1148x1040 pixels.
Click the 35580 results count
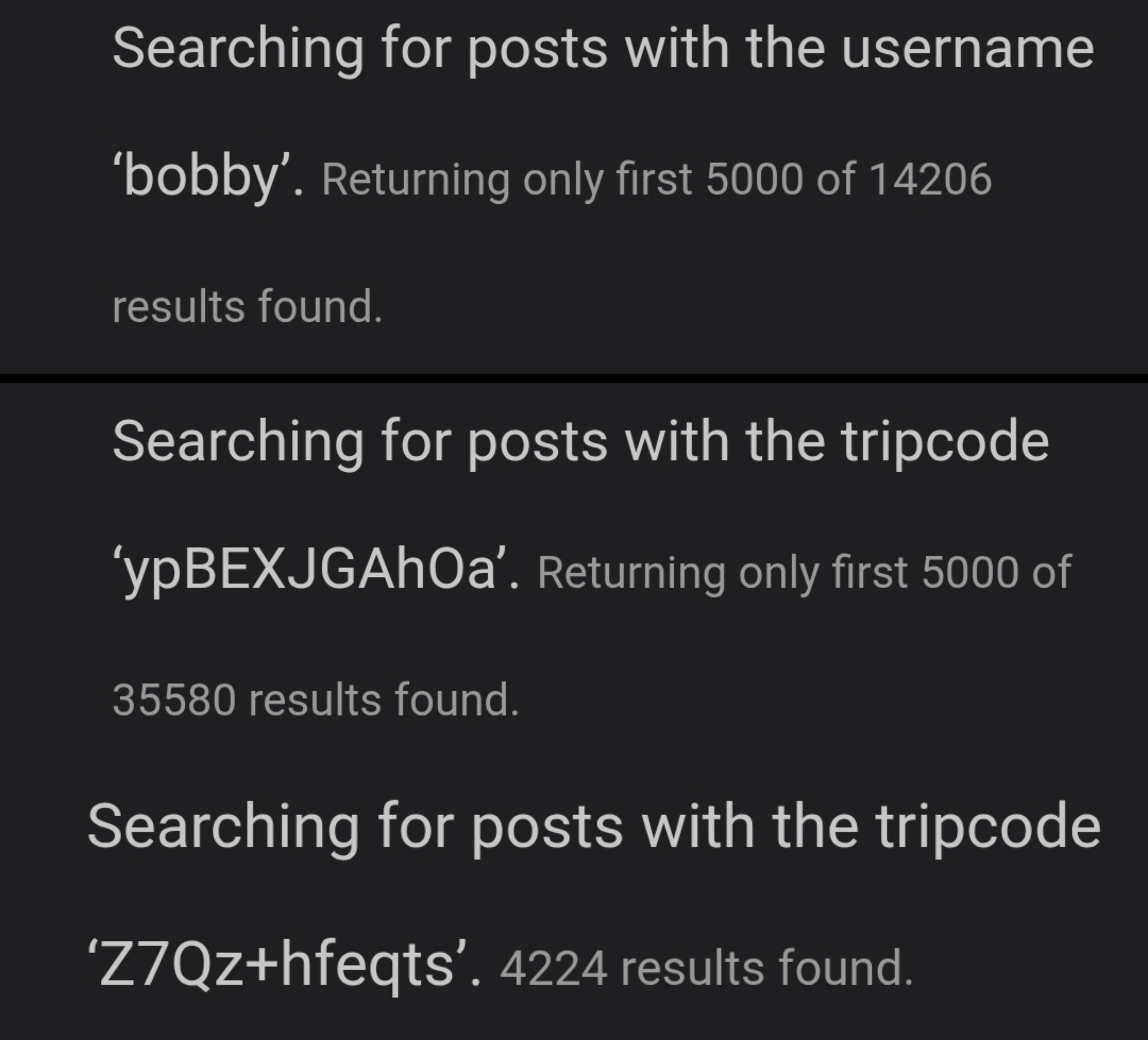click(x=174, y=700)
